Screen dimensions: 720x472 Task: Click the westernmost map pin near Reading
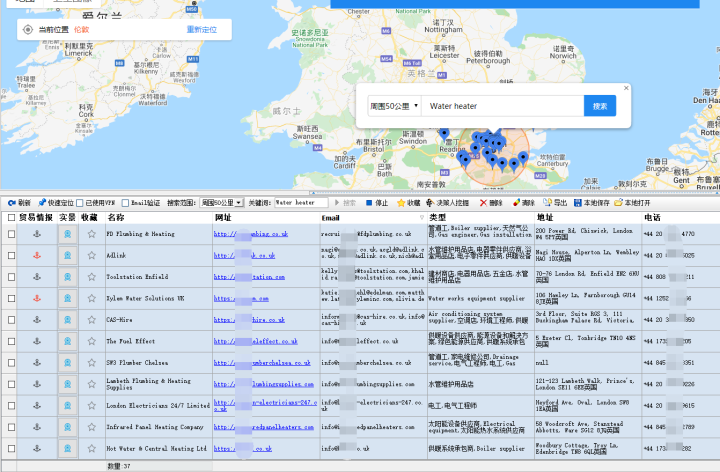click(x=444, y=134)
